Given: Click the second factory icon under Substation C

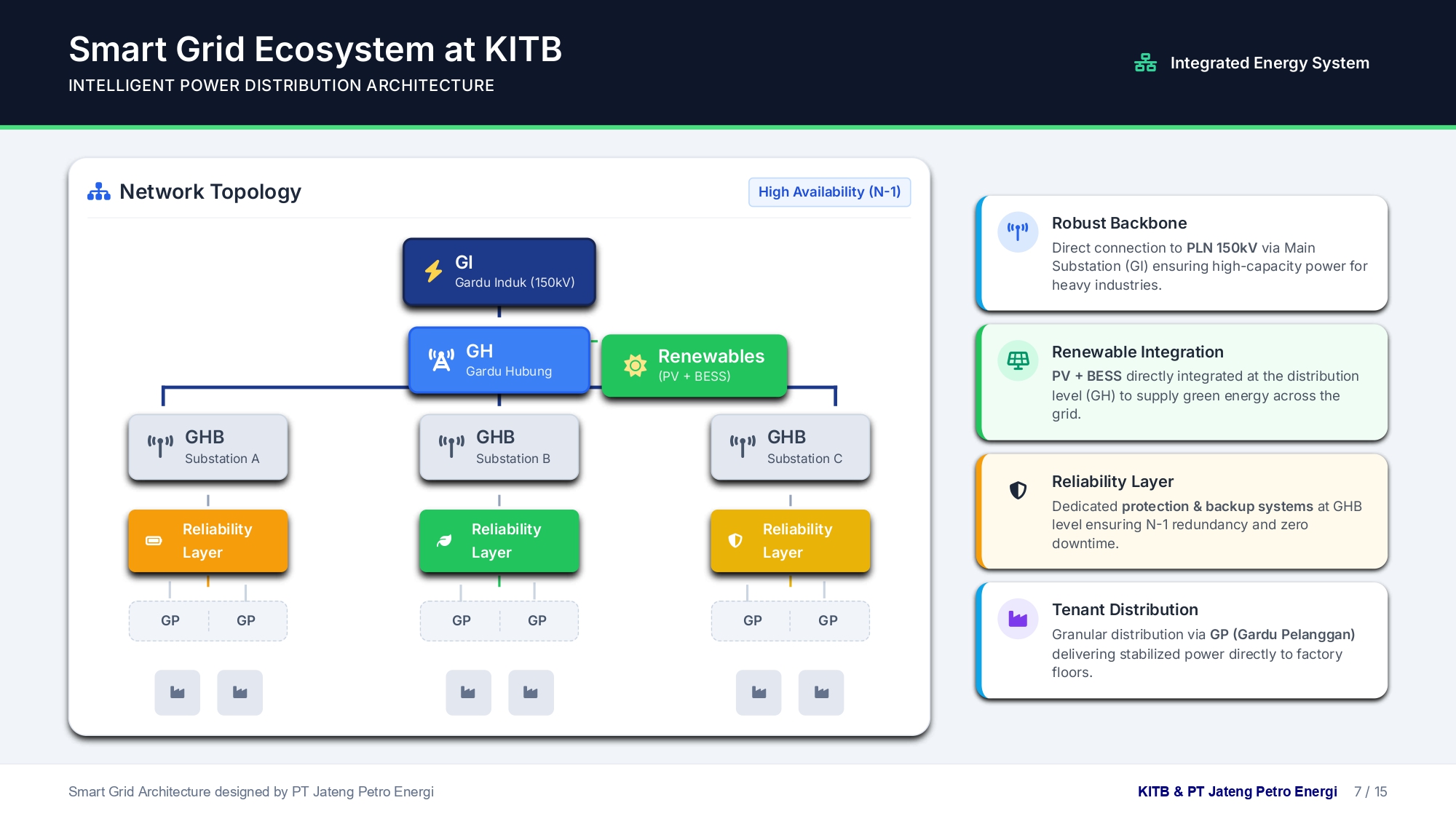Looking at the screenshot, I should point(821,692).
